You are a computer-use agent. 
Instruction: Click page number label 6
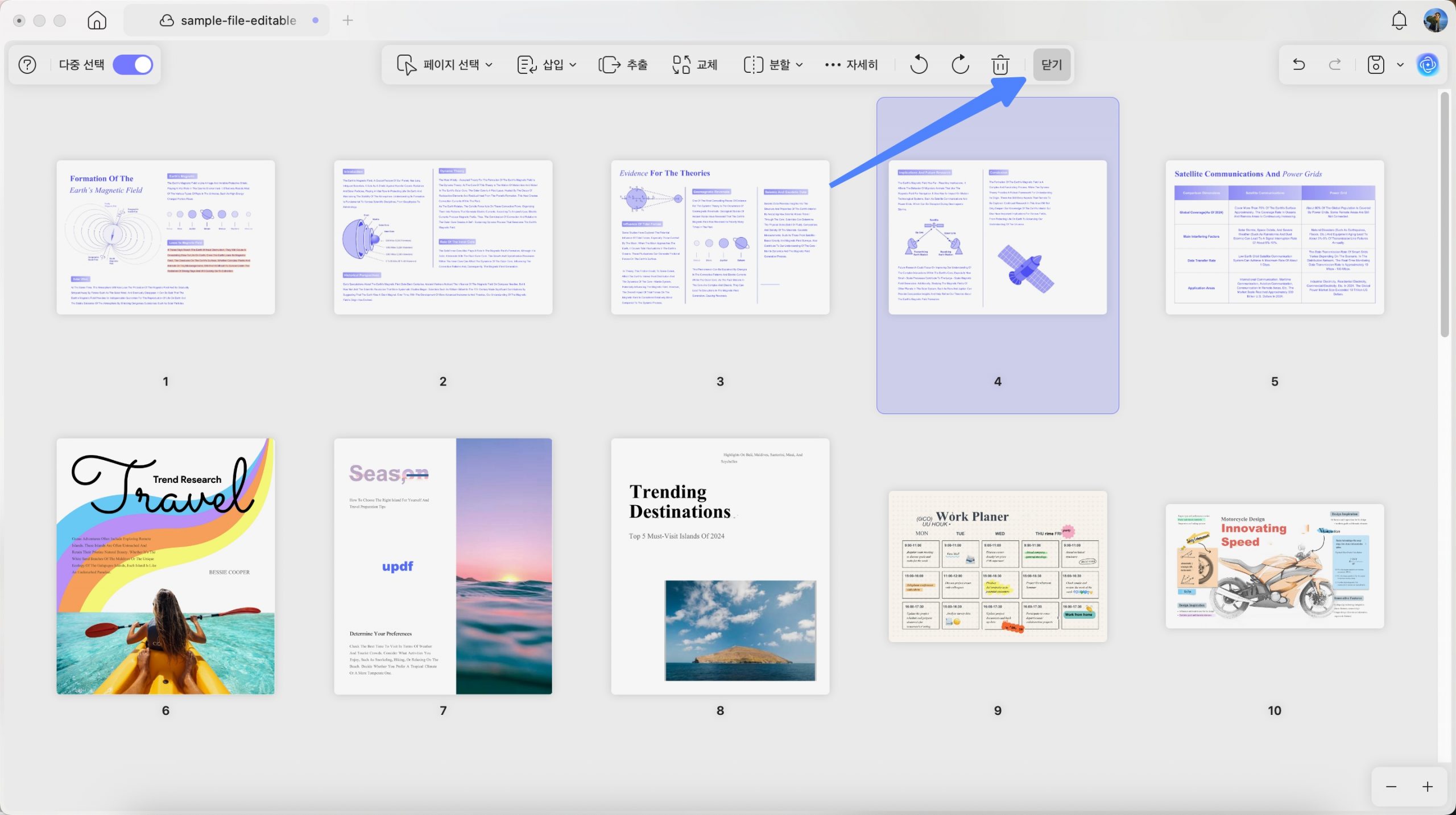click(x=166, y=710)
